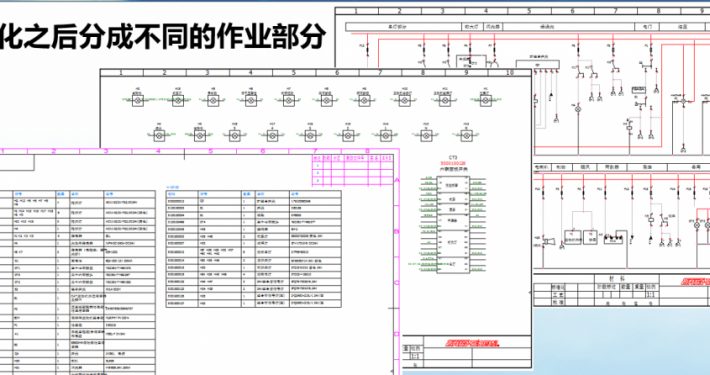This screenshot has height=375, width=710.
Task: Click column 1 header of middle drawing
Action: pos(121,73)
